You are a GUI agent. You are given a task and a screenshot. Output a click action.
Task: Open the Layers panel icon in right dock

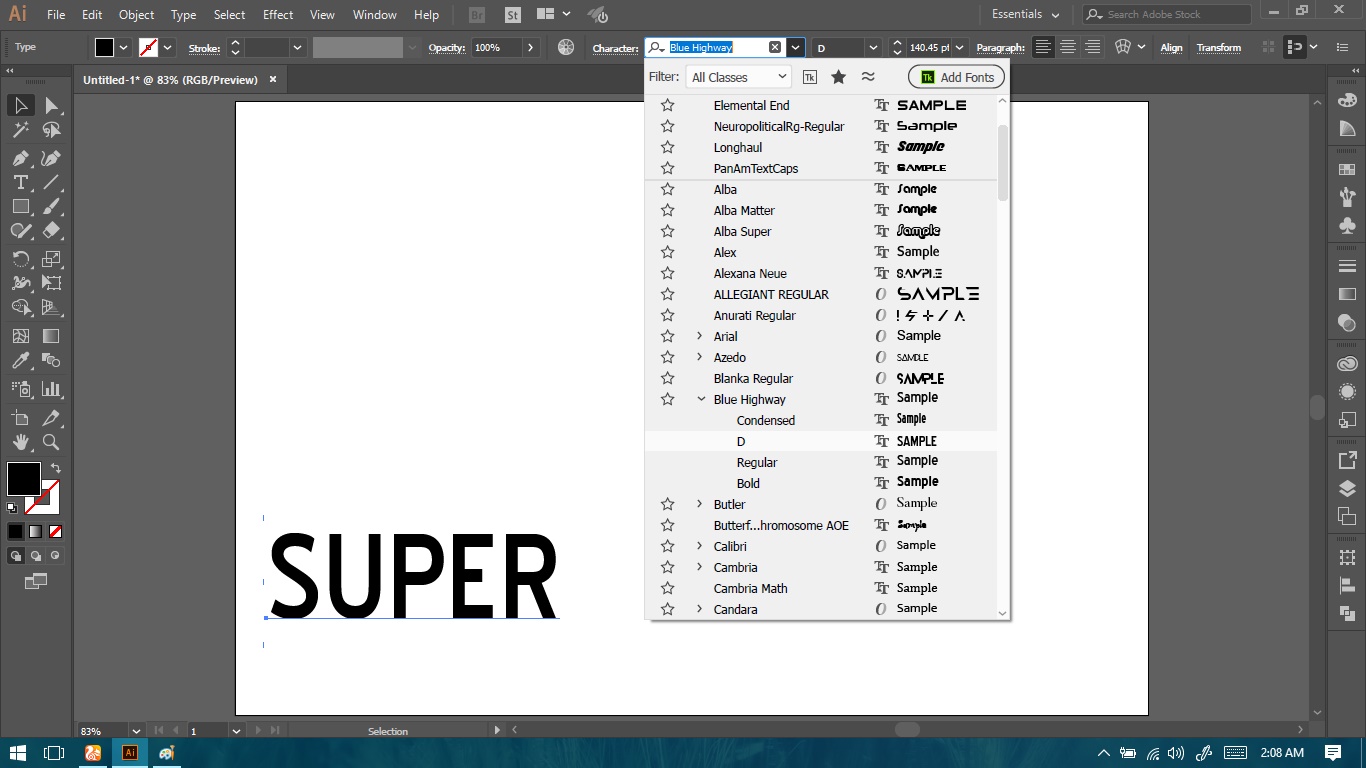coord(1347,489)
